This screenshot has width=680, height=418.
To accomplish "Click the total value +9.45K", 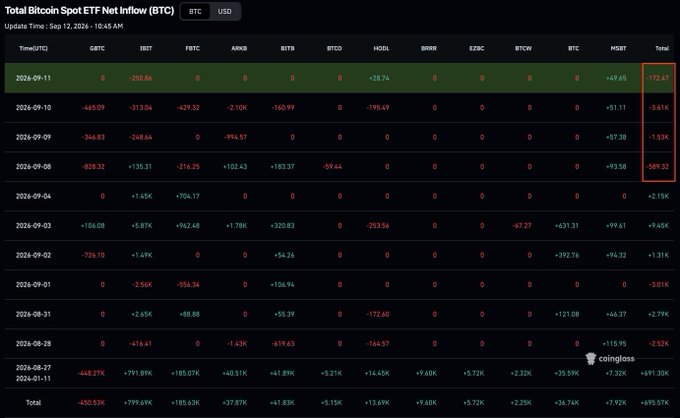I will [659, 225].
